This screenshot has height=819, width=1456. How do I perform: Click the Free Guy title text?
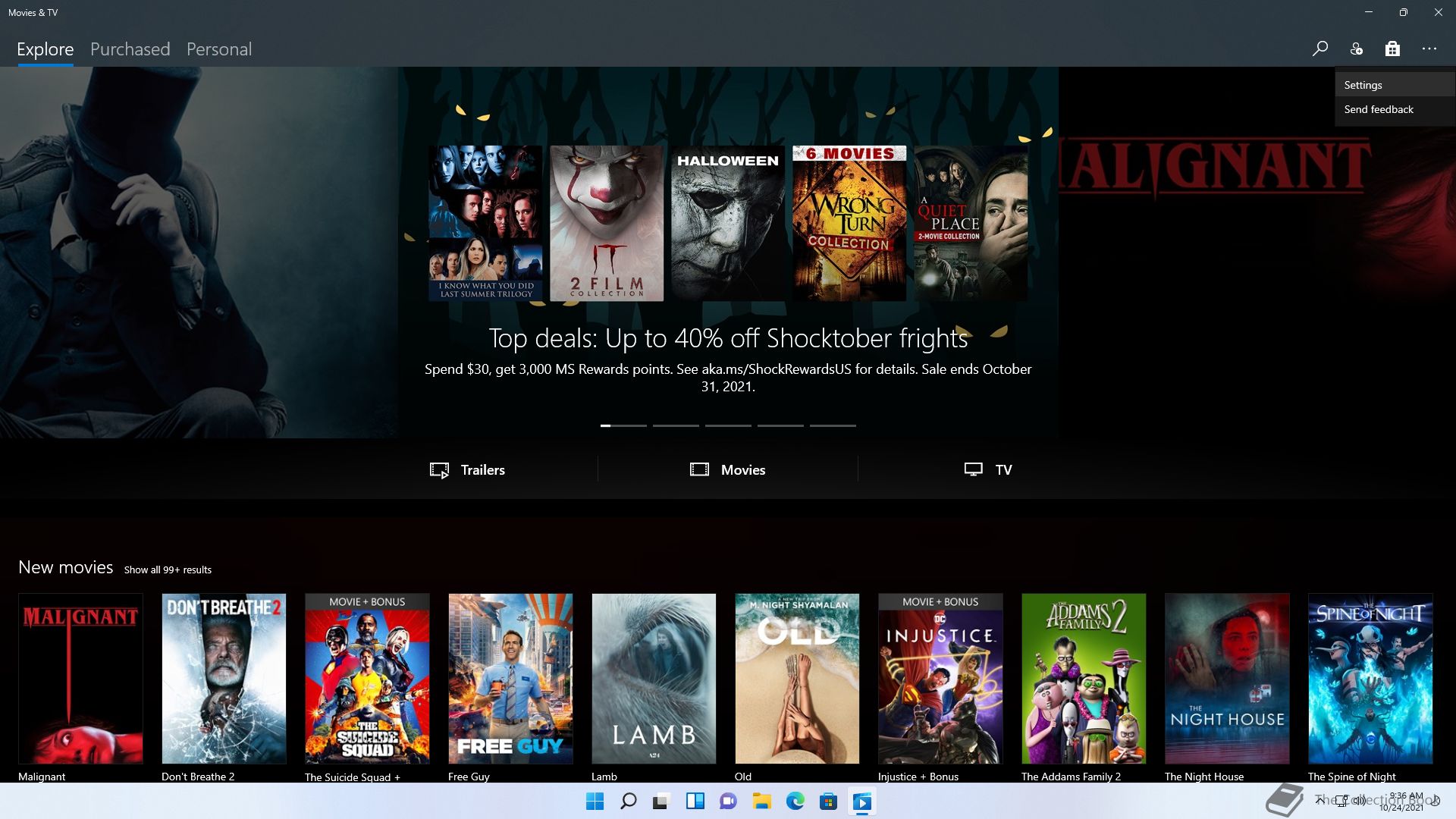[469, 777]
